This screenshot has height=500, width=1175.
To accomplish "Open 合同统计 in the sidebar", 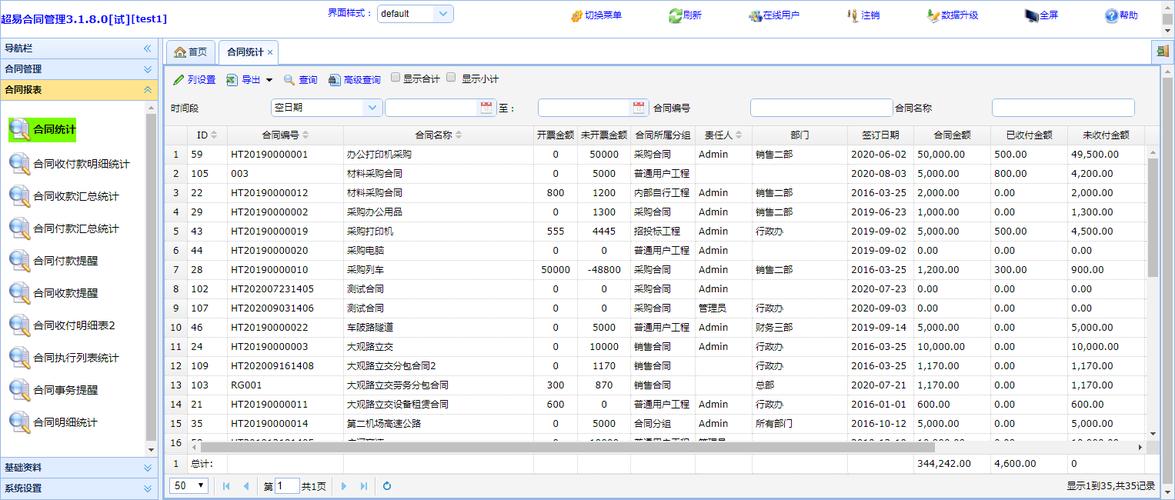I will pos(43,129).
